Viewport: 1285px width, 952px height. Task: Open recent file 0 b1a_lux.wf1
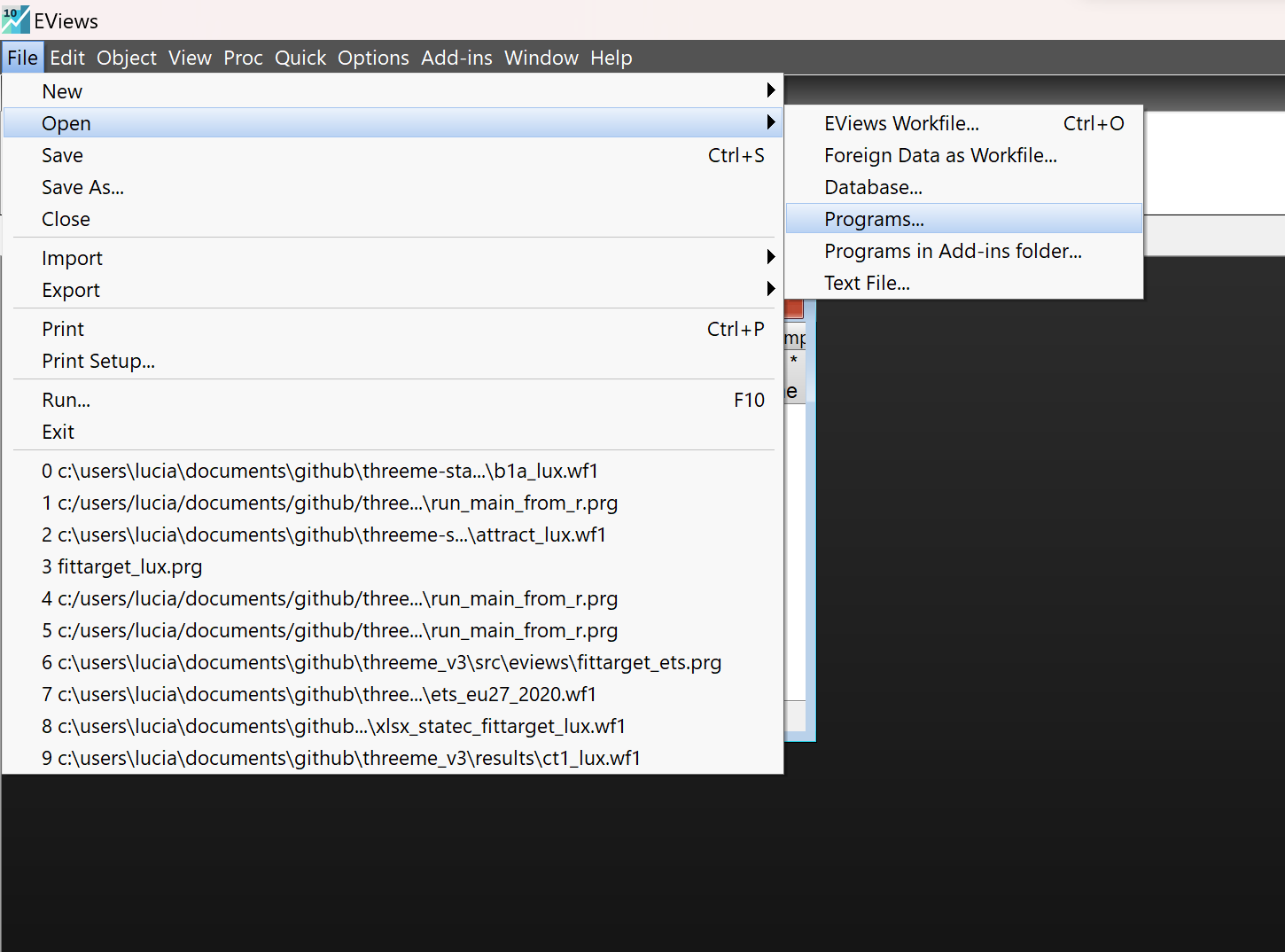click(x=393, y=471)
